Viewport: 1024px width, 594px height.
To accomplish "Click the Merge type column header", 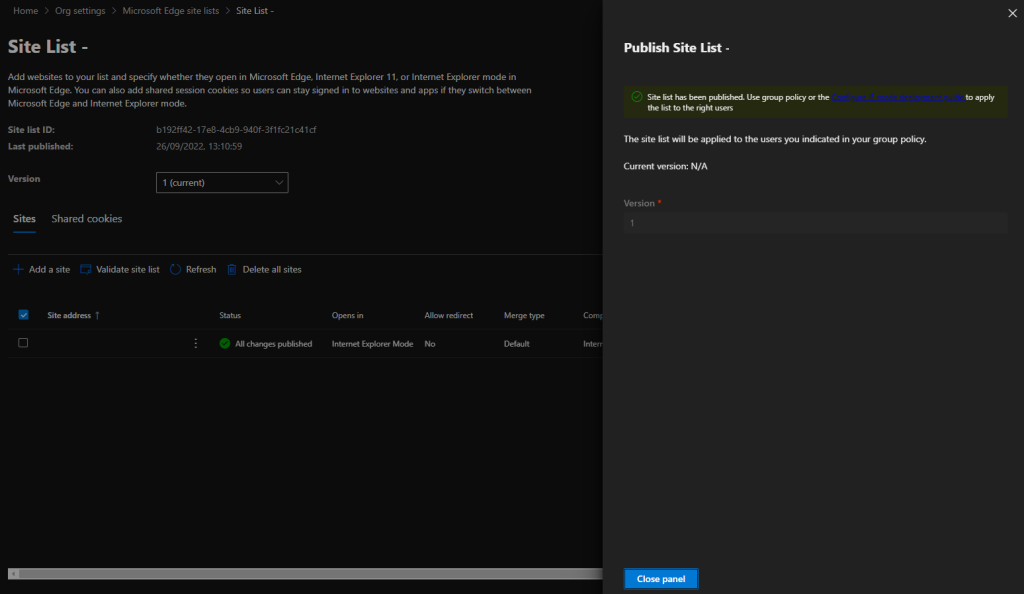I will [x=524, y=315].
